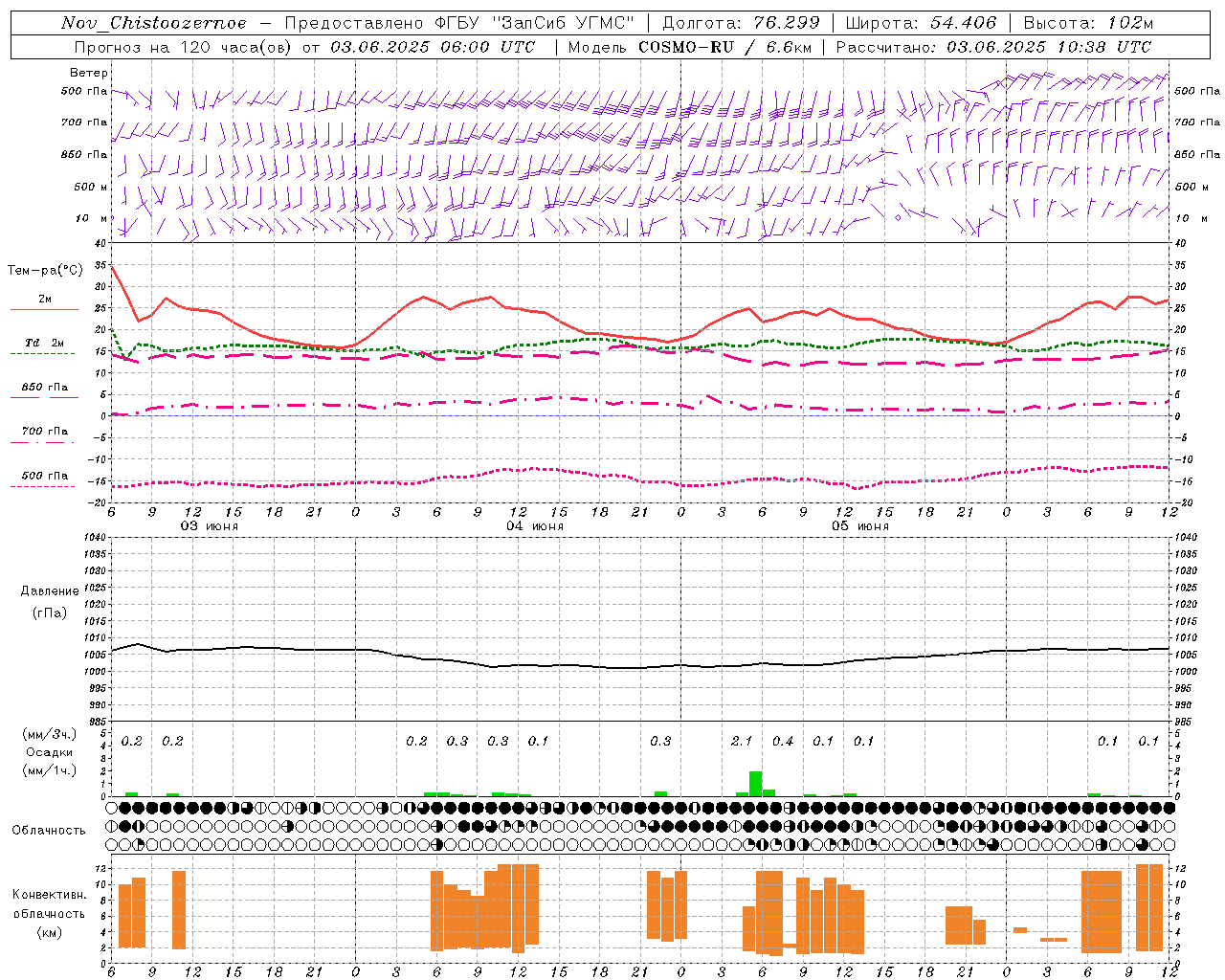This screenshot has height=980, width=1225.
Task: Click the forecast start 03.06.2025 06:00 UTC
Action: click(433, 47)
